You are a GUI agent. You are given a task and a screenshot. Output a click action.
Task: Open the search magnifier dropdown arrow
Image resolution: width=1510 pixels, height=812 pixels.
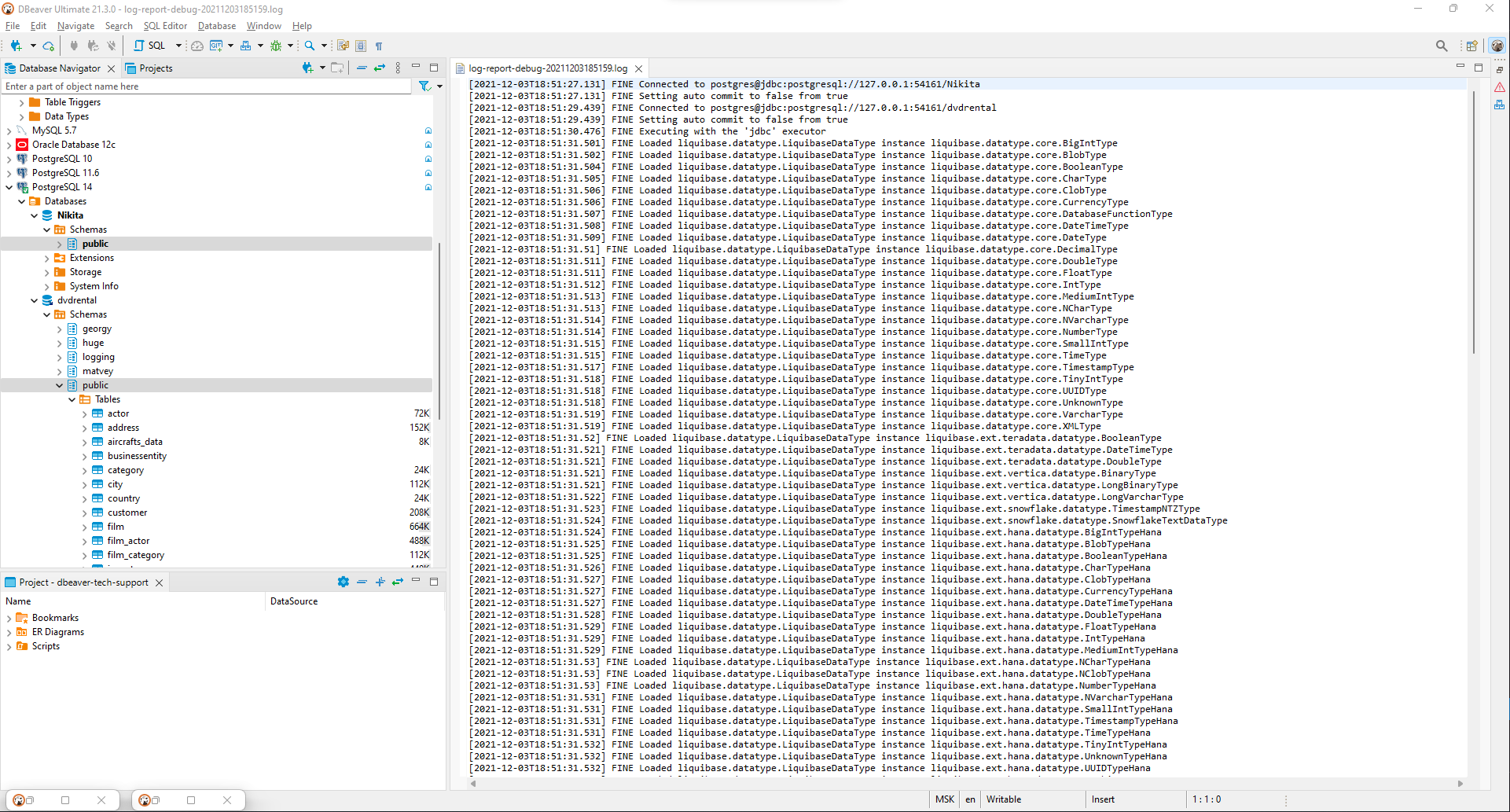pos(324,46)
